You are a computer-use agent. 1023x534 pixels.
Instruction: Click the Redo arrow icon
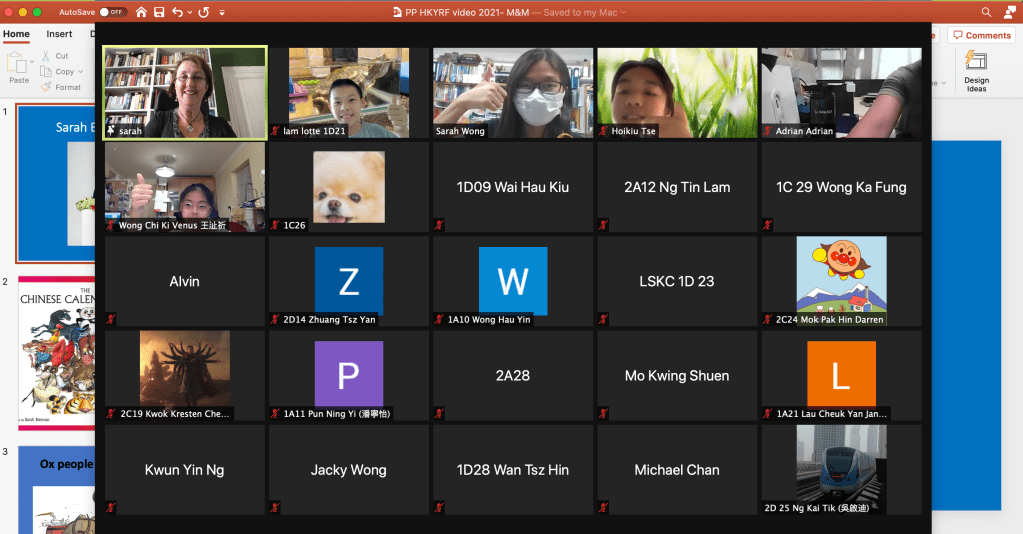coord(204,12)
